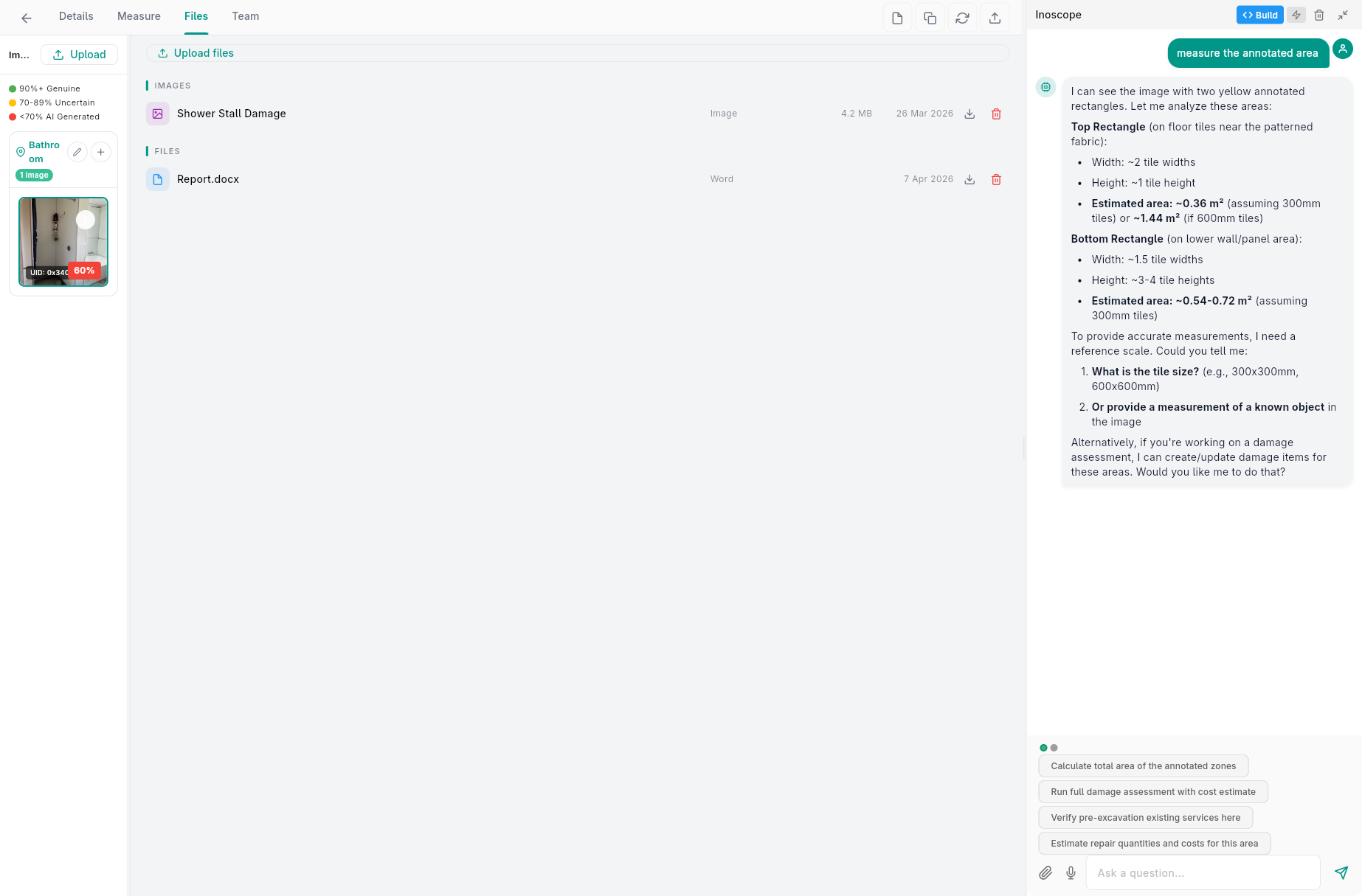Download the Shower Stall Damage image

(x=969, y=114)
